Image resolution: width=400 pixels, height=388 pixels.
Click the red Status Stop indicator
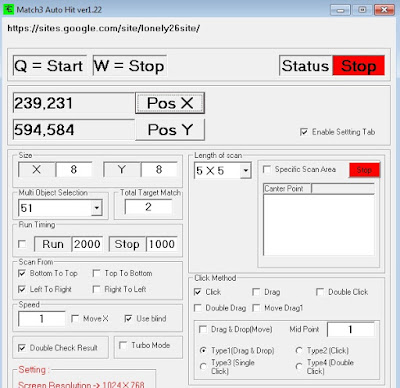[358, 66]
